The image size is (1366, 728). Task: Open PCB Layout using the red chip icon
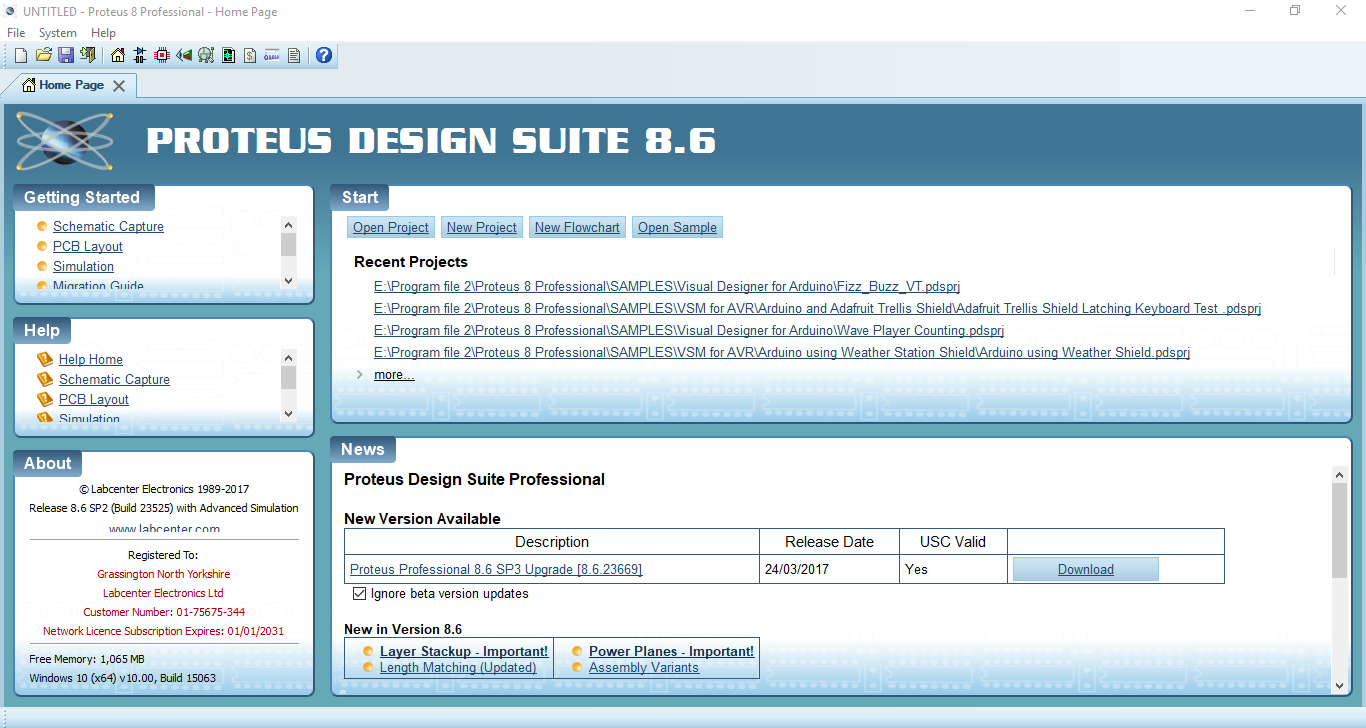(x=162, y=55)
